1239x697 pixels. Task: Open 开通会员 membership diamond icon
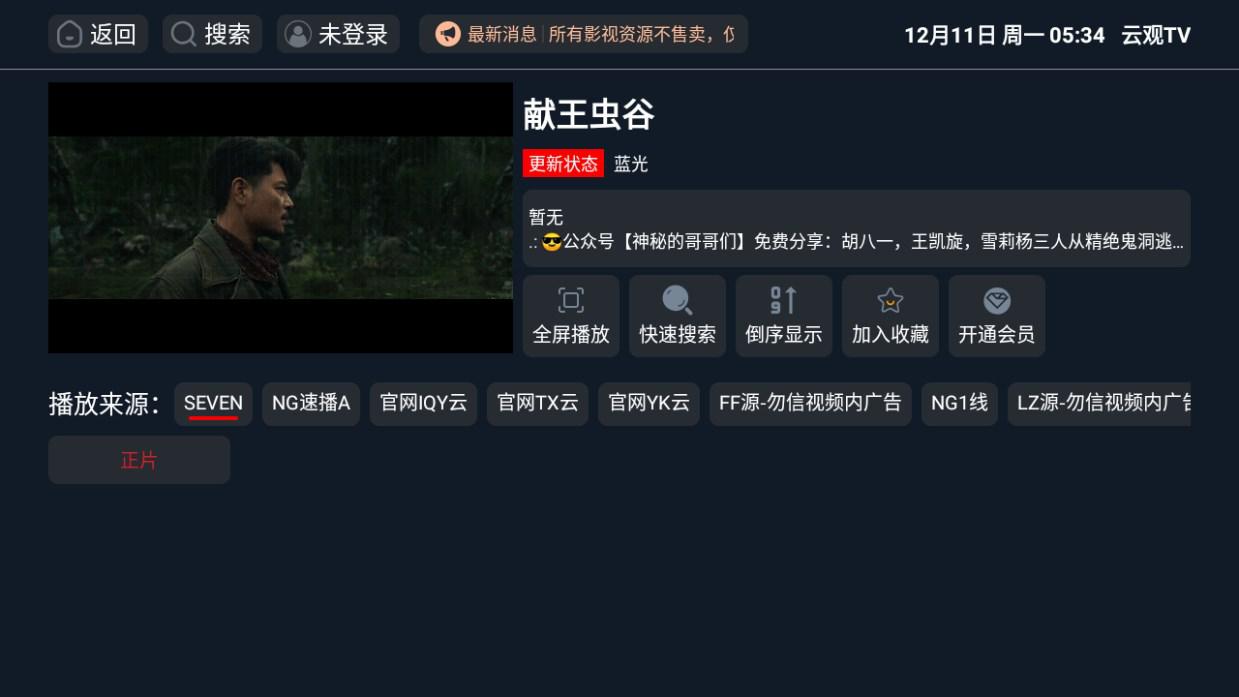pyautogui.click(x=997, y=316)
